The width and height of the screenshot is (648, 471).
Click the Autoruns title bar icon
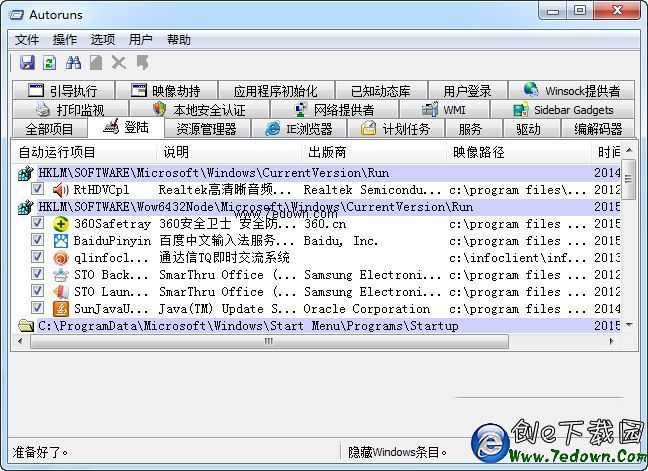pyautogui.click(x=17, y=15)
